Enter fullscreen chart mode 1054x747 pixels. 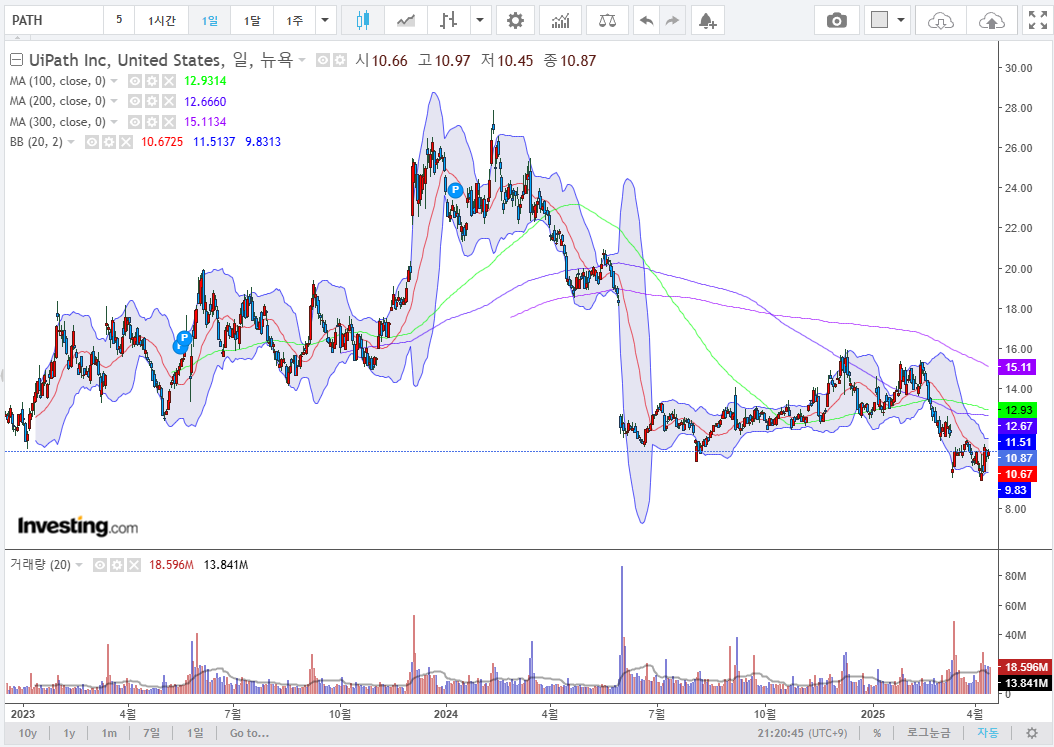pyautogui.click(x=1038, y=20)
